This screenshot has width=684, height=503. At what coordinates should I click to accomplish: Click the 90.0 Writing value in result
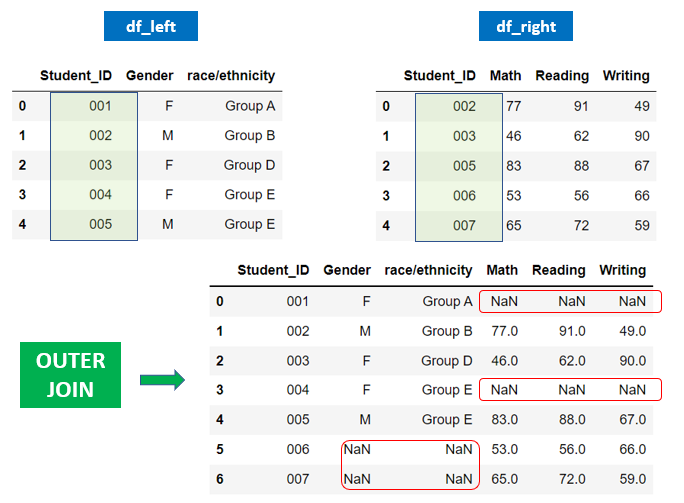[631, 360]
